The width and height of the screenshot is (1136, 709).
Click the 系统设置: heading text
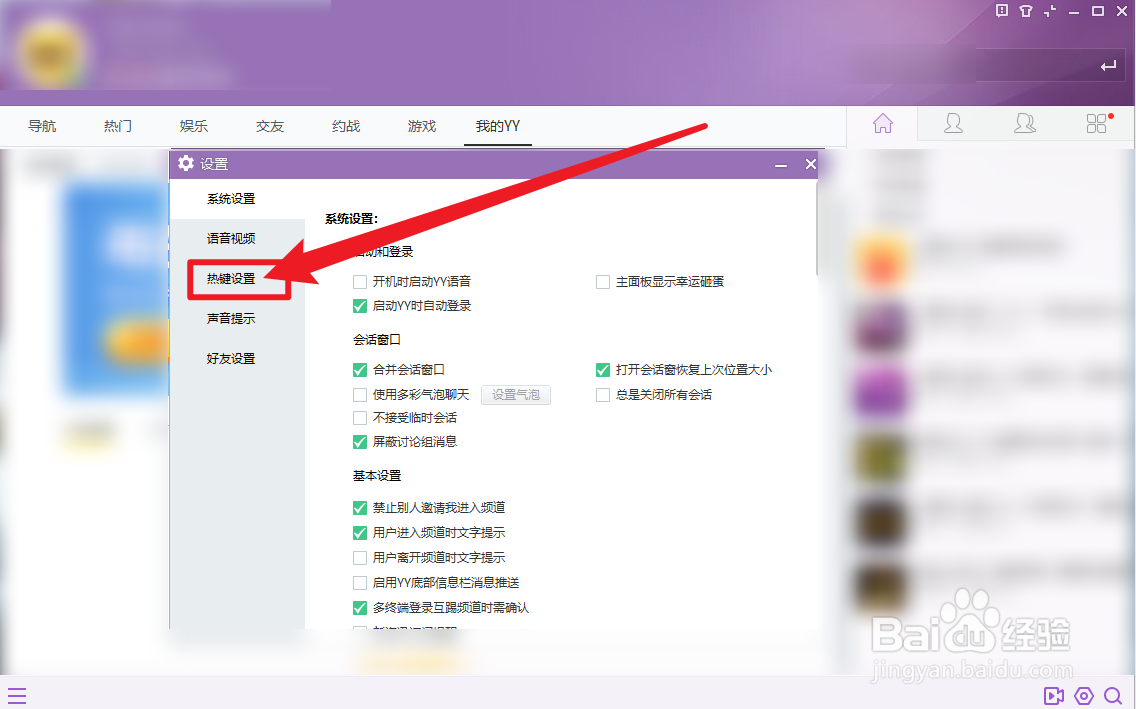coord(351,219)
